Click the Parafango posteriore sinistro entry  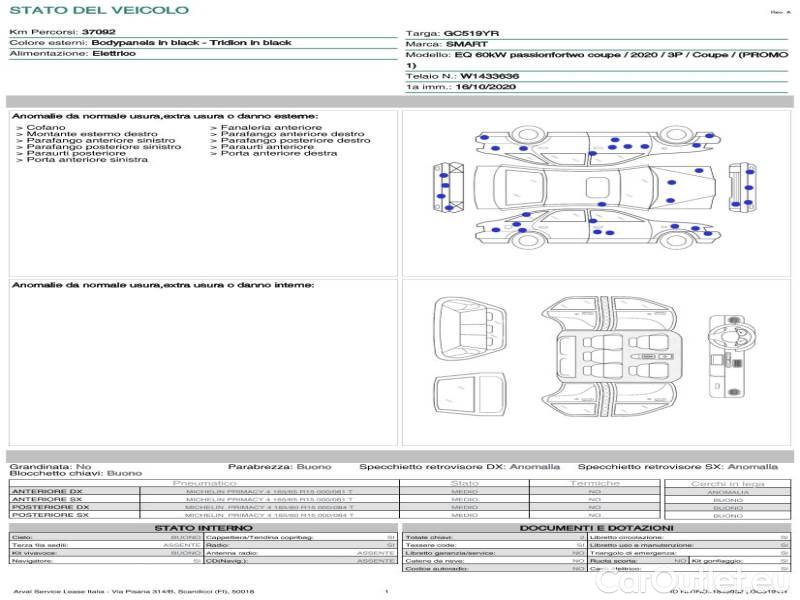click(x=104, y=147)
